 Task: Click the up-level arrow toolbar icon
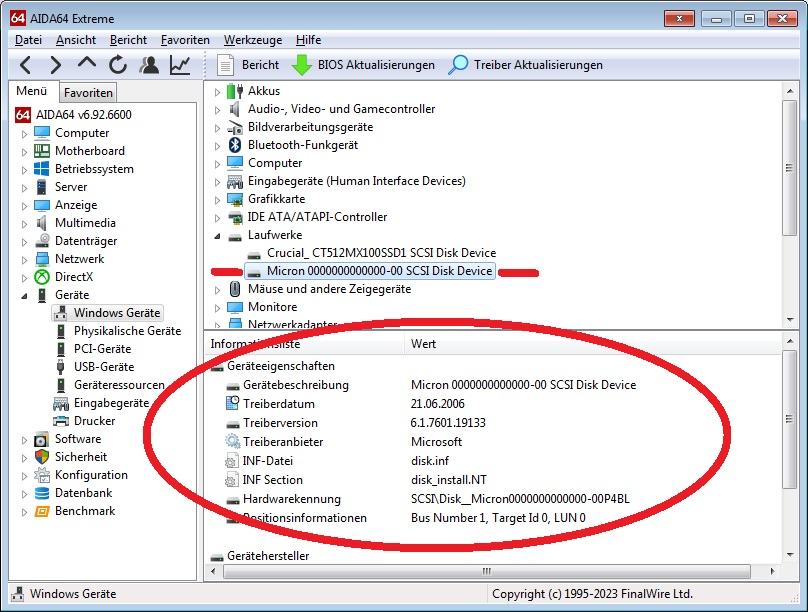[x=87, y=63]
